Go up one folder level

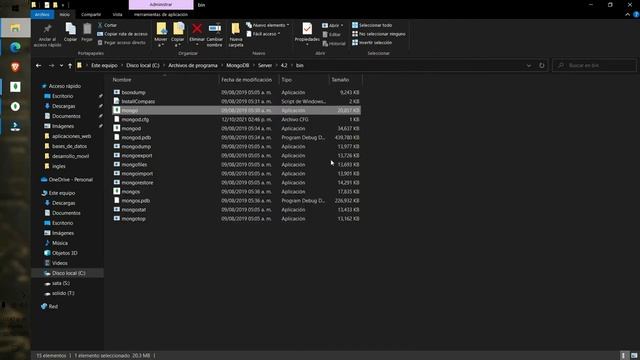(x=70, y=65)
